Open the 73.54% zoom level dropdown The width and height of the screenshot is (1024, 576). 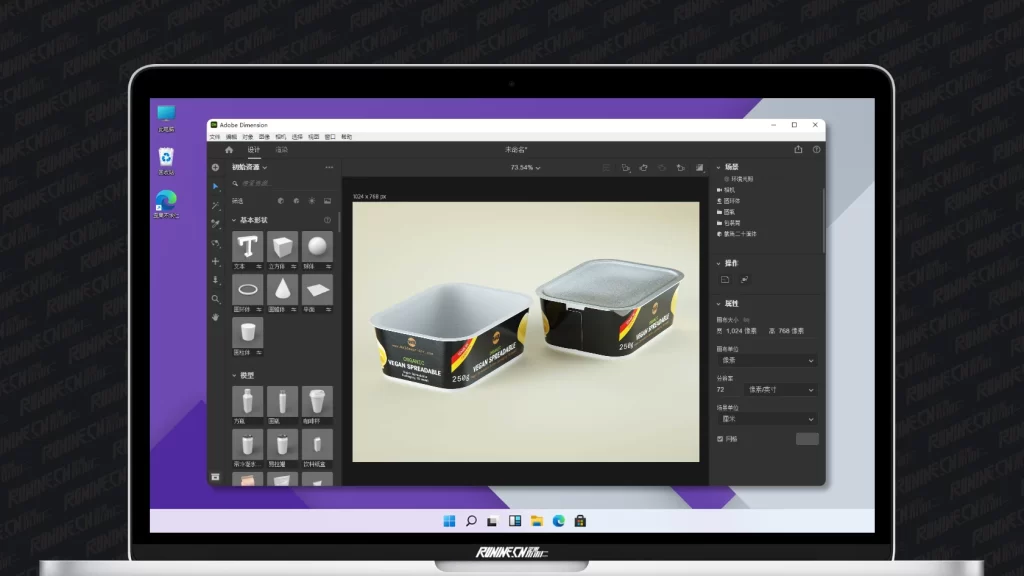coord(525,168)
